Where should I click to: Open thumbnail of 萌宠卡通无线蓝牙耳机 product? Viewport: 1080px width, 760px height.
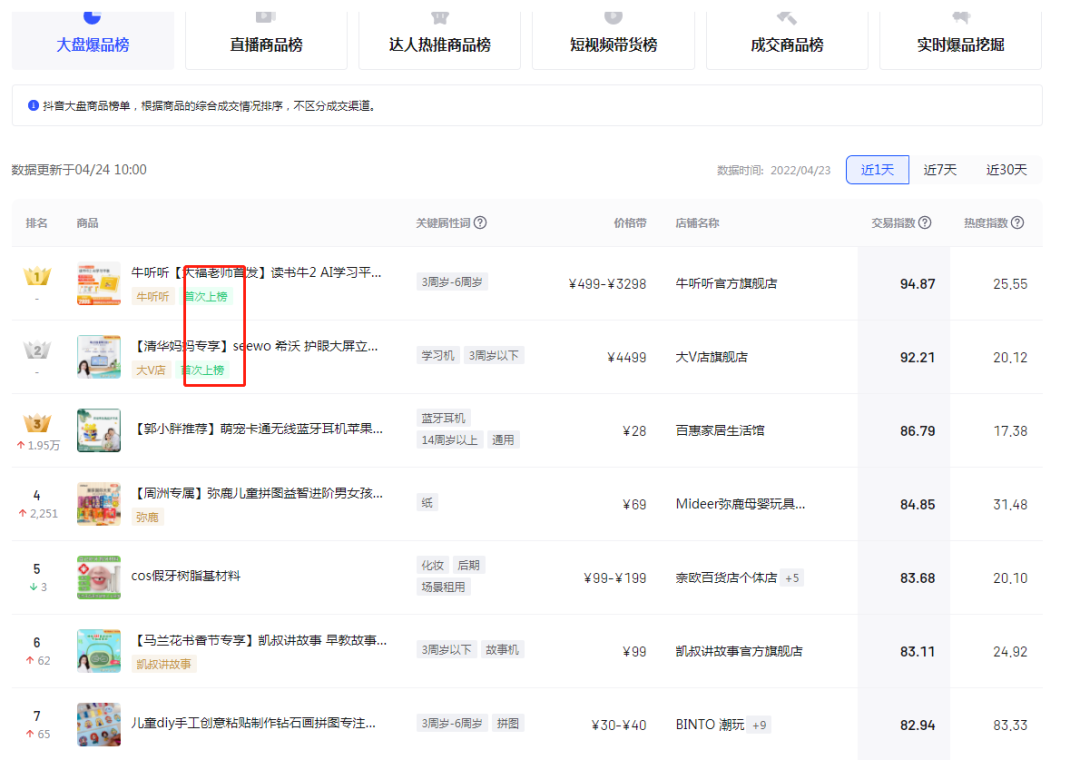click(98, 430)
